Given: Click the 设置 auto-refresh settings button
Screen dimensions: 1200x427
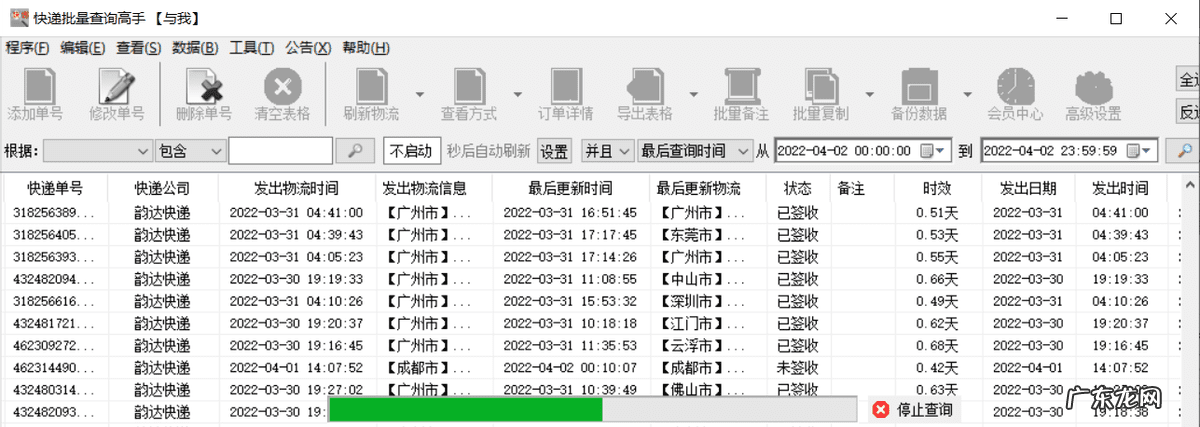Looking at the screenshot, I should click(554, 151).
